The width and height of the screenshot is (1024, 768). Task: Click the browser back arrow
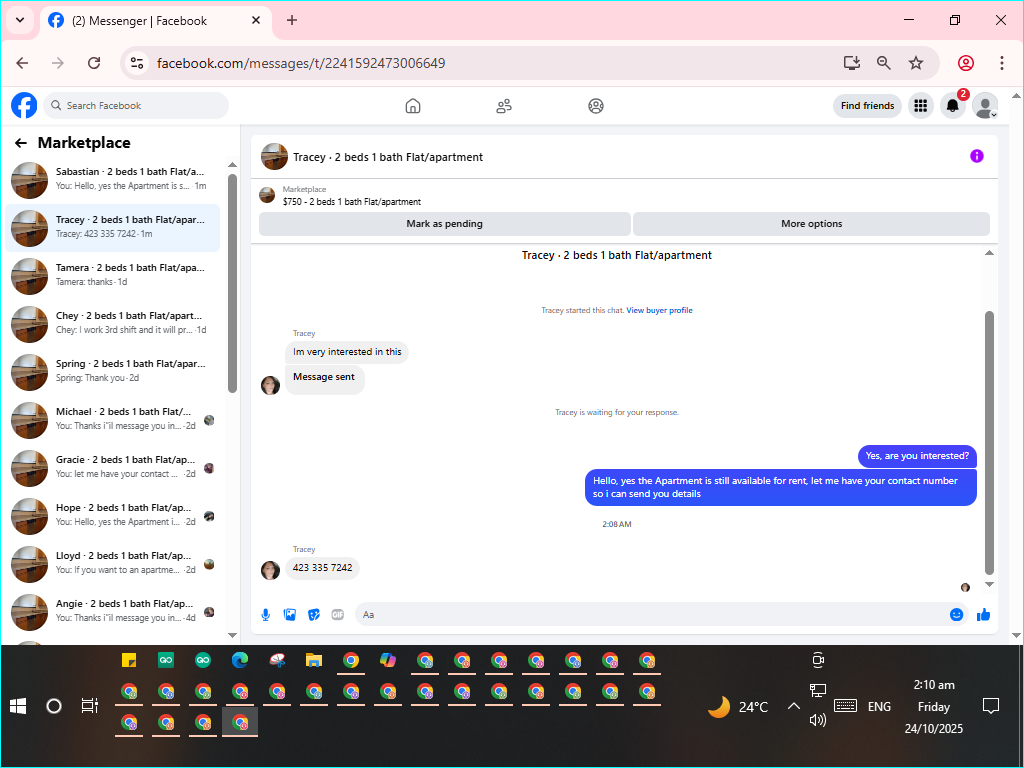22,63
